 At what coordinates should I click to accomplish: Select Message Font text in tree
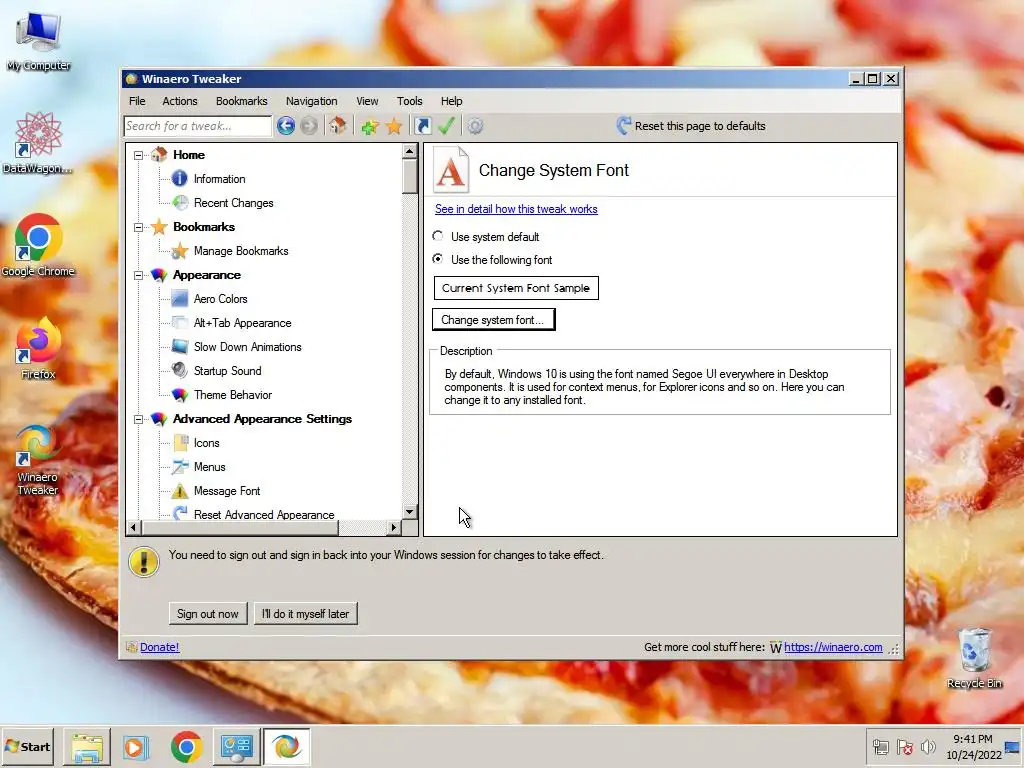pyautogui.click(x=227, y=491)
